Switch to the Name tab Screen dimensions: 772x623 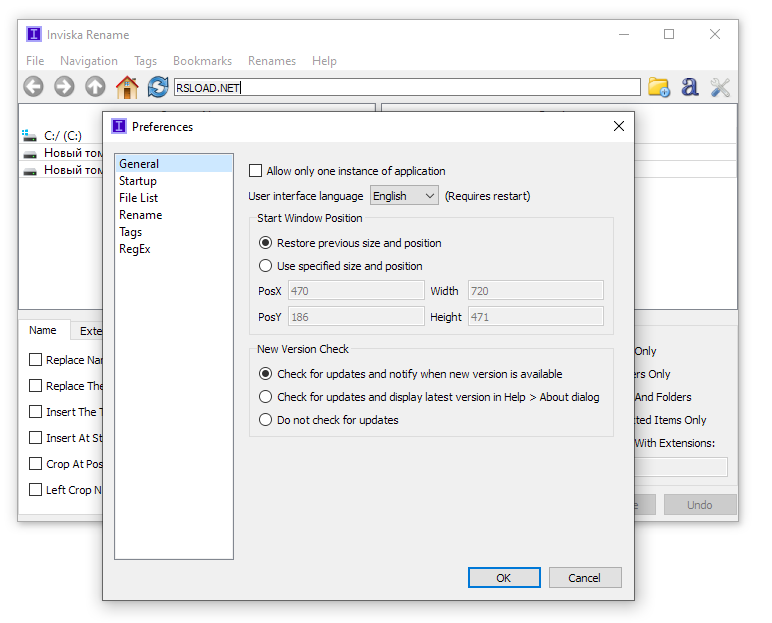[x=42, y=330]
